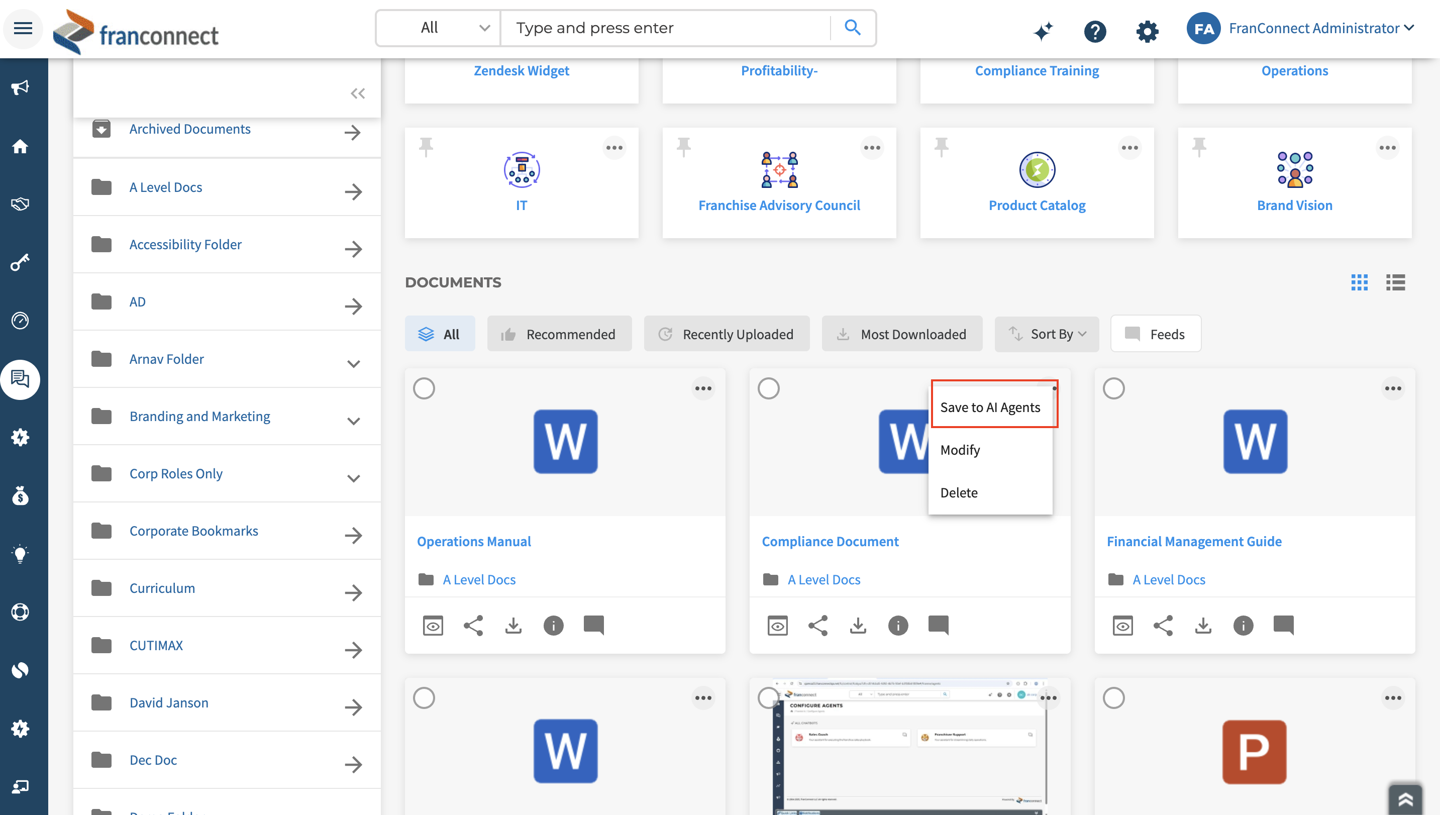Open the Sort By dropdown

1047,334
